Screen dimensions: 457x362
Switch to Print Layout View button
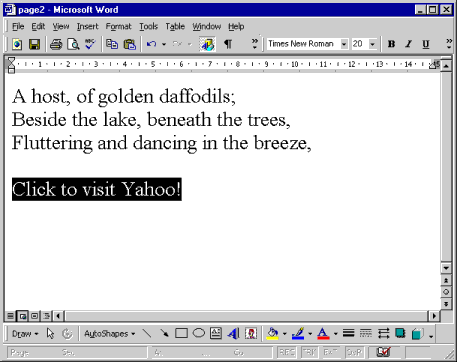tap(34, 316)
